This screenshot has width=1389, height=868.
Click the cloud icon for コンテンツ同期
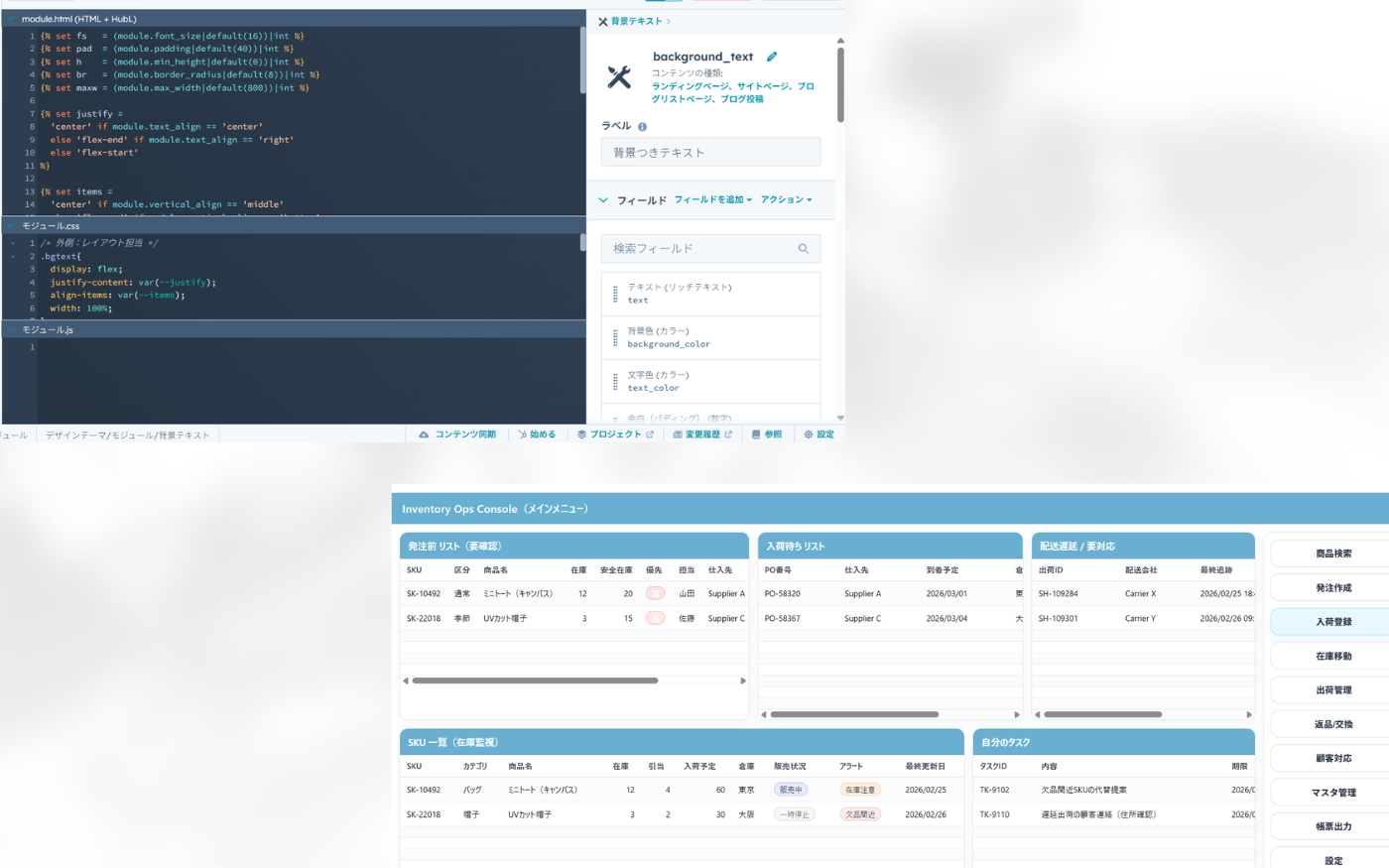(x=424, y=434)
